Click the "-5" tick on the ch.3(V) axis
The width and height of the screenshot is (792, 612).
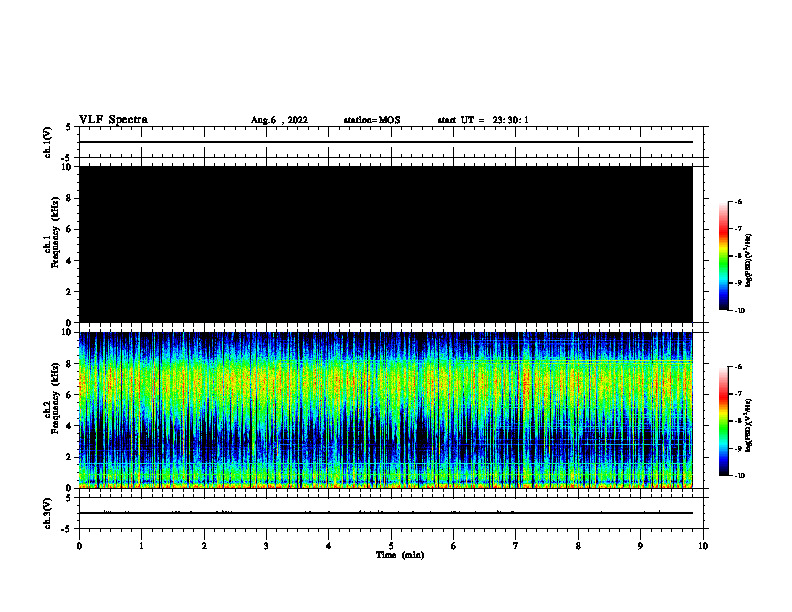click(x=67, y=529)
